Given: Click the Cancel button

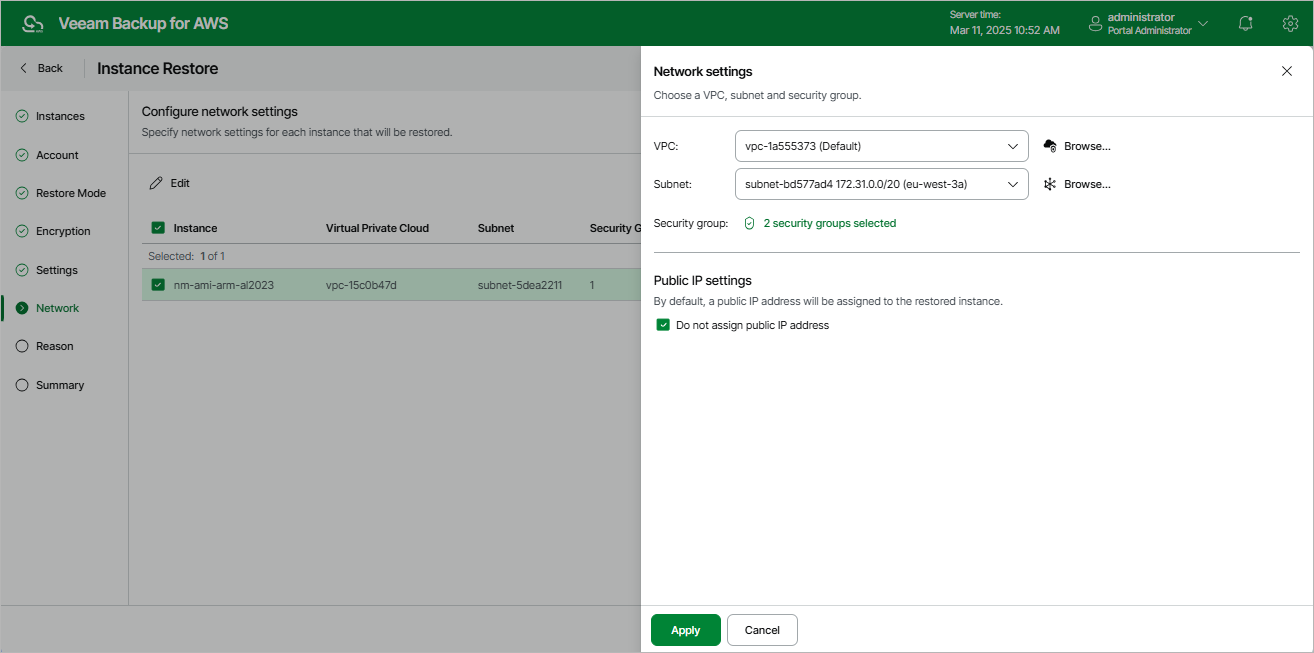Looking at the screenshot, I should tap(762, 630).
